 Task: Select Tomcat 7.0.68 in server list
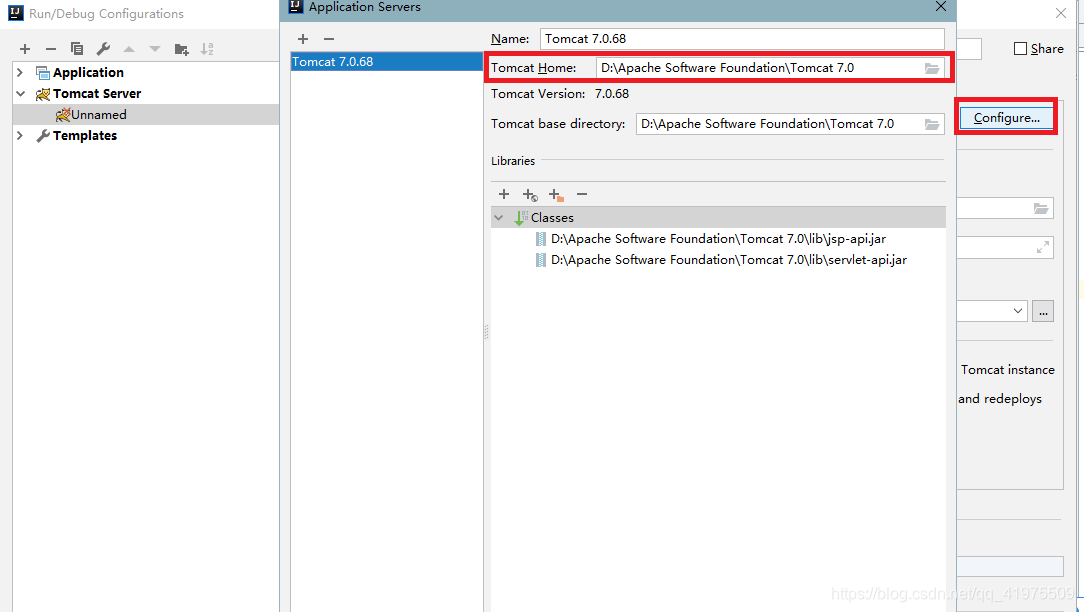tap(386, 62)
